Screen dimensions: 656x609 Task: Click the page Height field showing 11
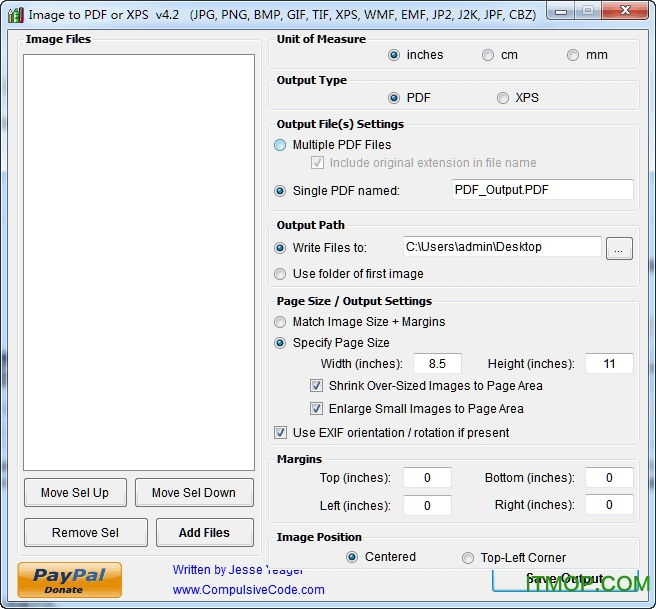coord(609,363)
